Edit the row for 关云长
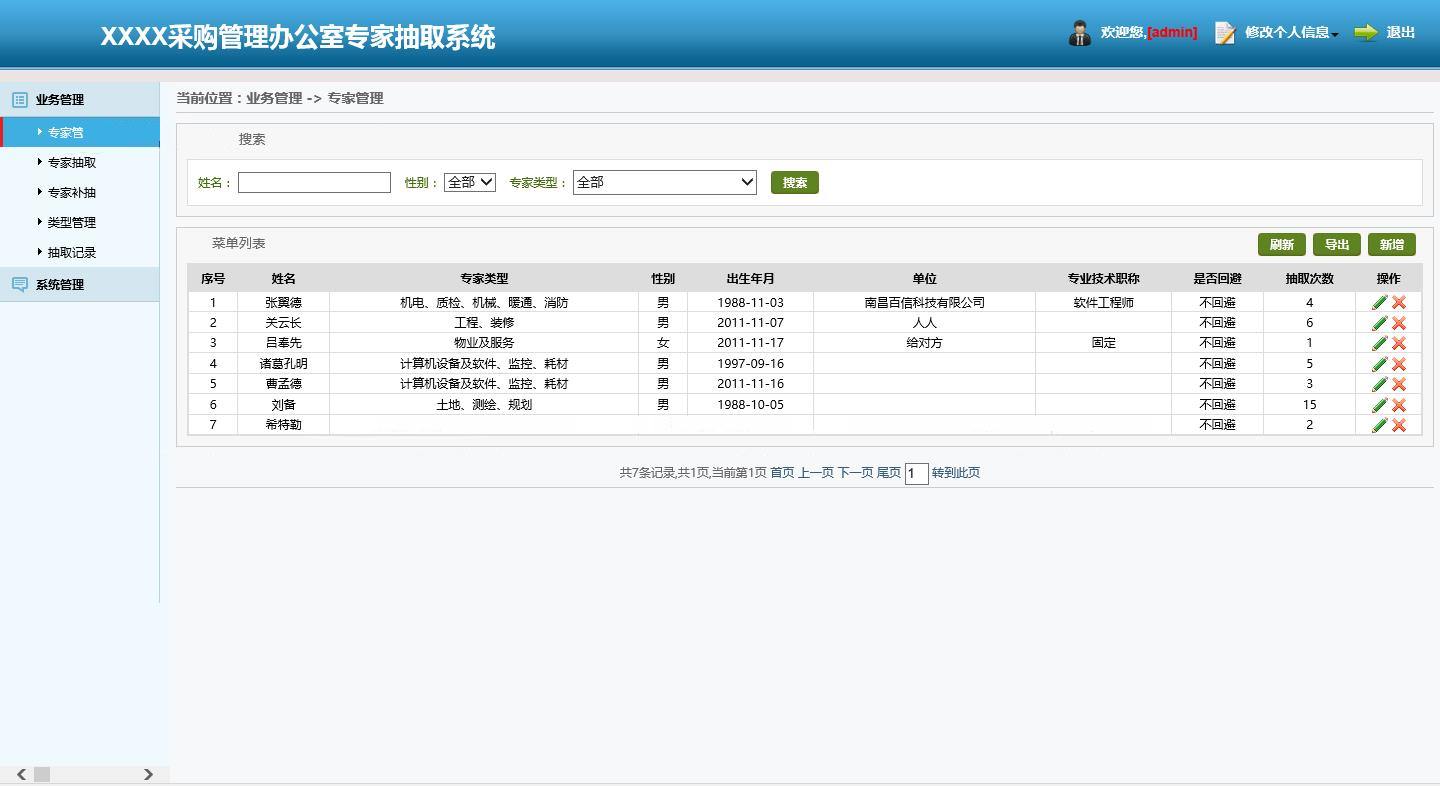This screenshot has height=786, width=1440. coord(1380,323)
